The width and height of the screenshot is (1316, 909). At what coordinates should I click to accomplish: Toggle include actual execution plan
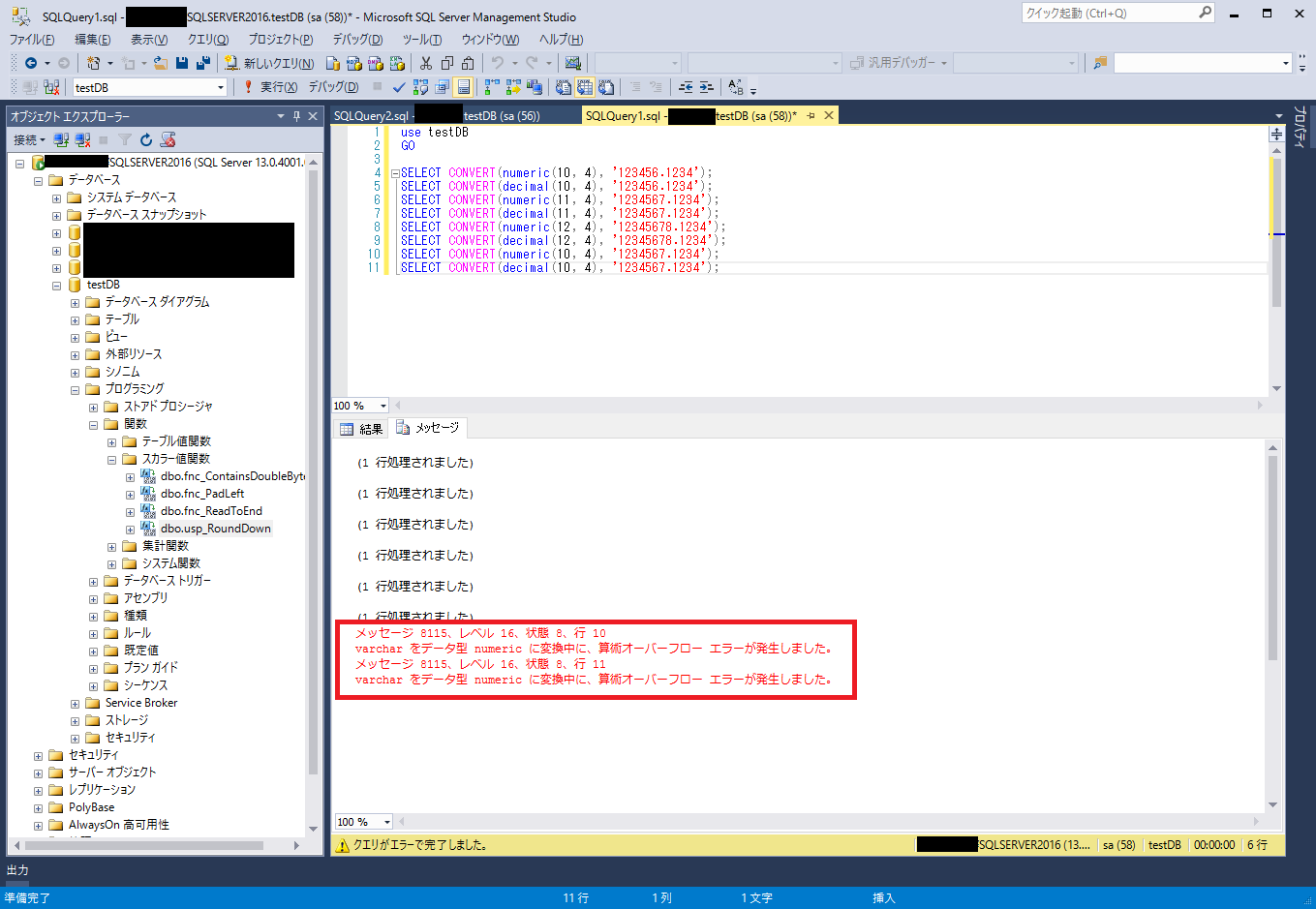click(491, 87)
